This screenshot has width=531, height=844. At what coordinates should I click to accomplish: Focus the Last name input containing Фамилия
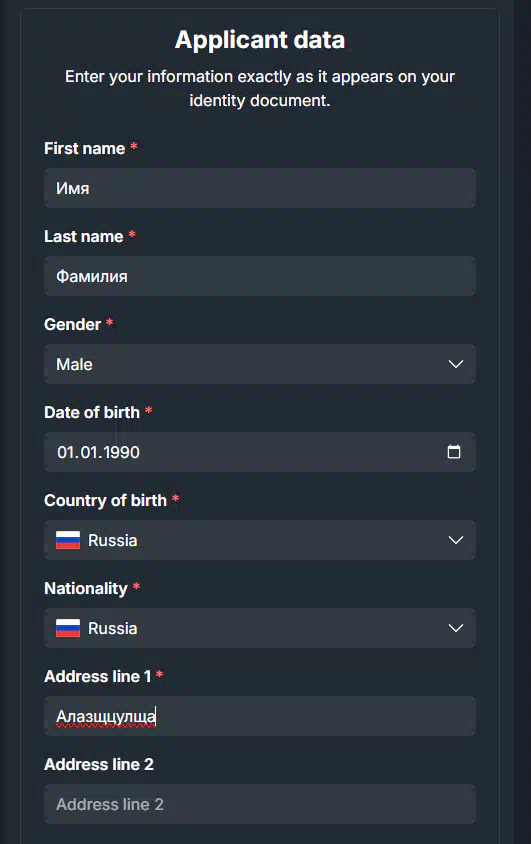[260, 276]
